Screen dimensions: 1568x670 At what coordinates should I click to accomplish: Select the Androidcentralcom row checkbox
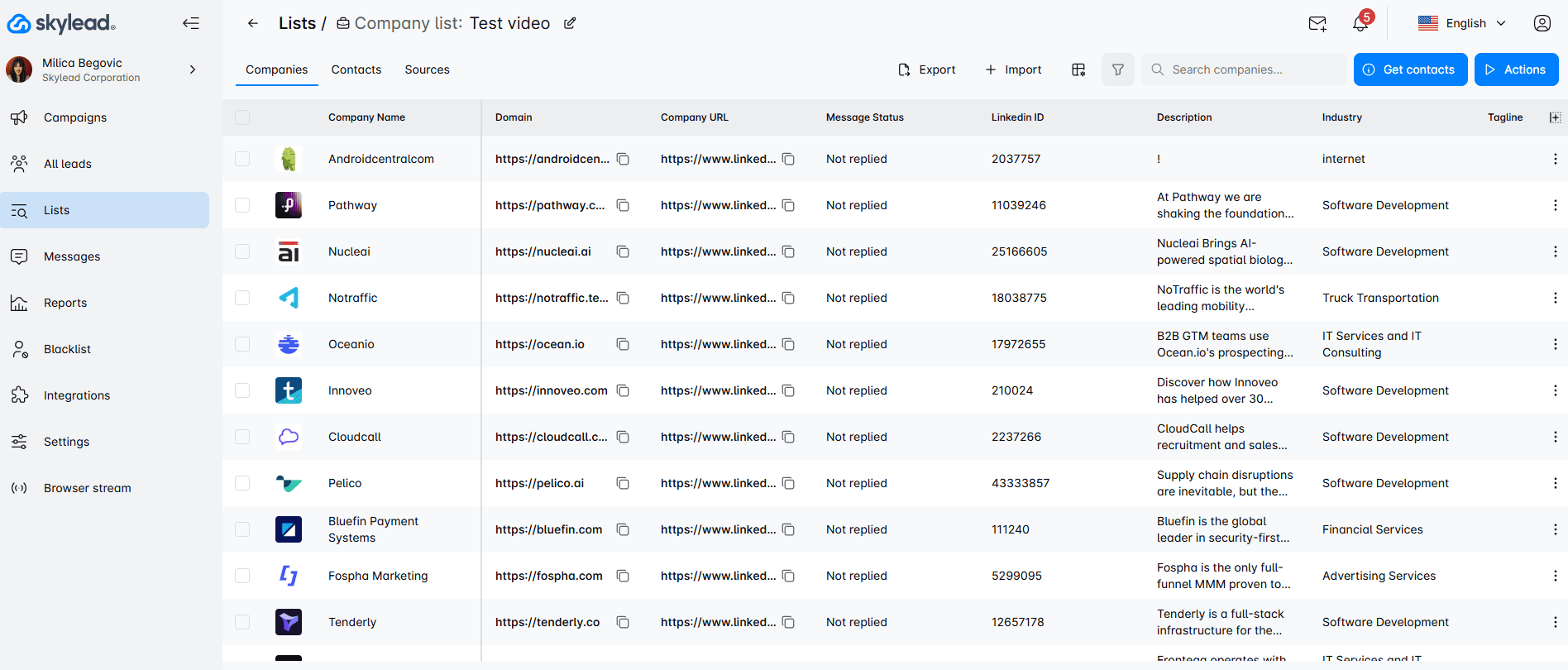[242, 159]
